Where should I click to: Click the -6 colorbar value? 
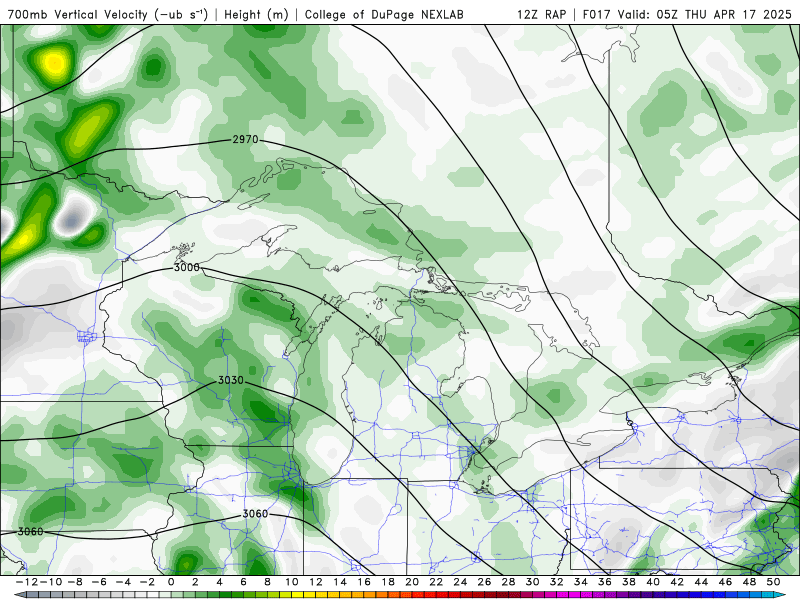coord(99,582)
